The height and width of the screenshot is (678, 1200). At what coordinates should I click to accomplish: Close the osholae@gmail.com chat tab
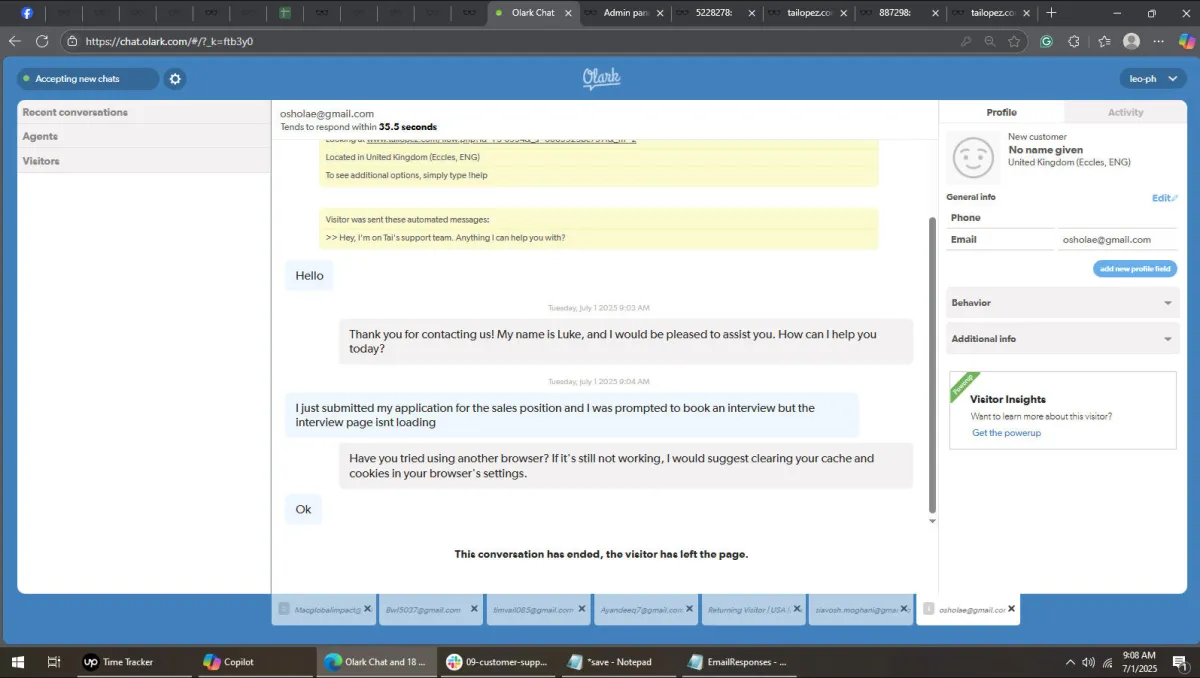[1011, 608]
